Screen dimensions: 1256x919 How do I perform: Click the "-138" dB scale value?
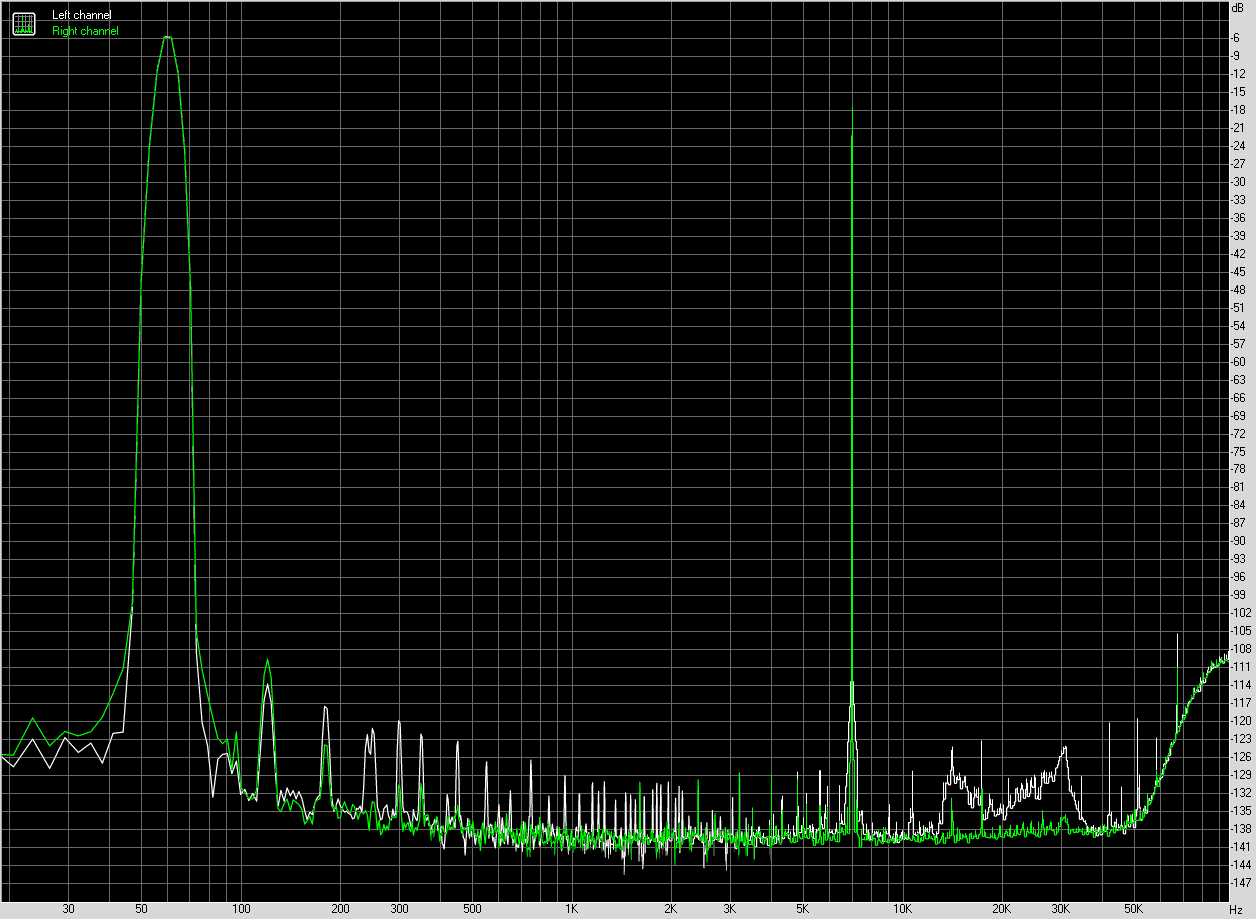pos(1241,828)
